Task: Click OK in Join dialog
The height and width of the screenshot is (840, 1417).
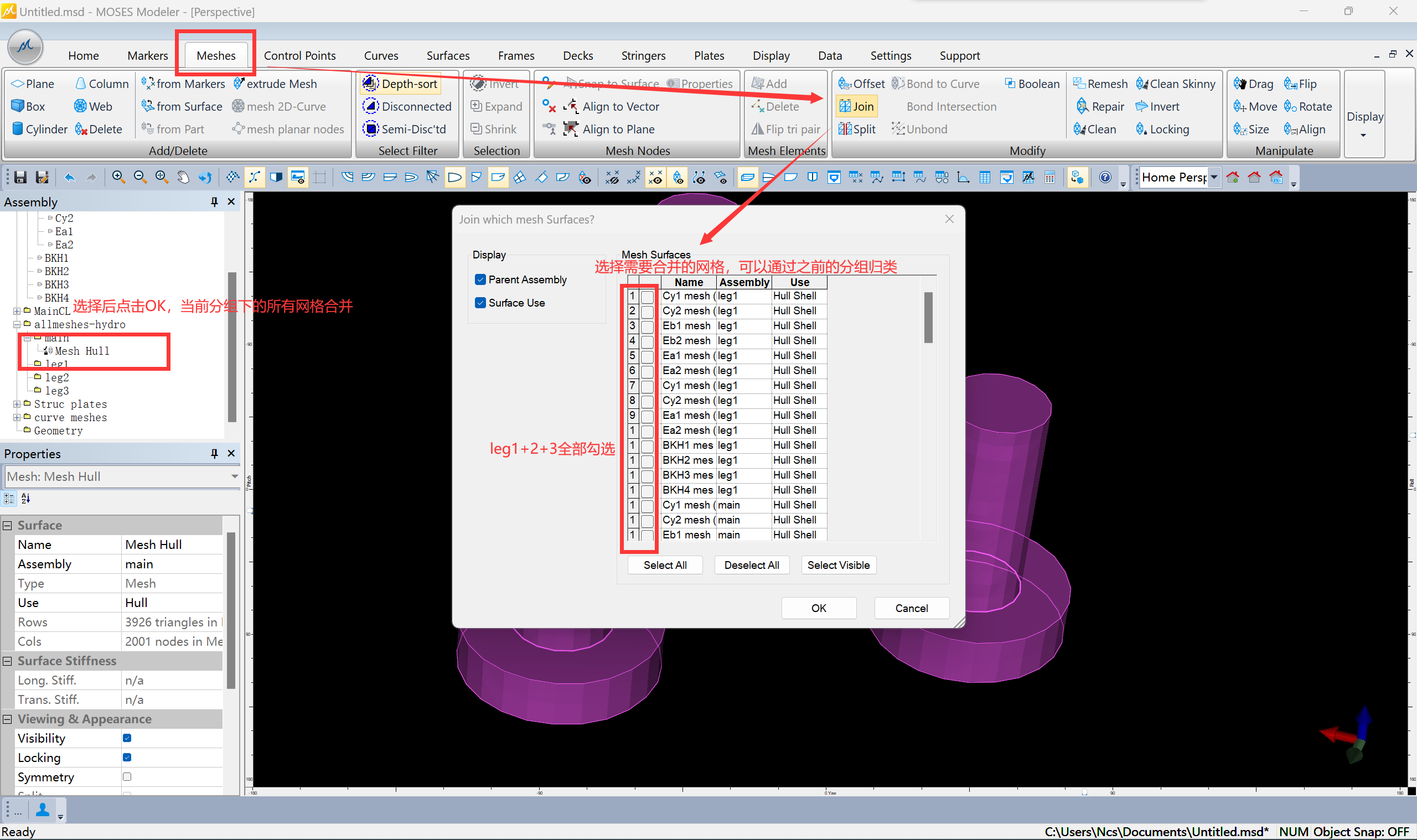Action: pos(818,608)
